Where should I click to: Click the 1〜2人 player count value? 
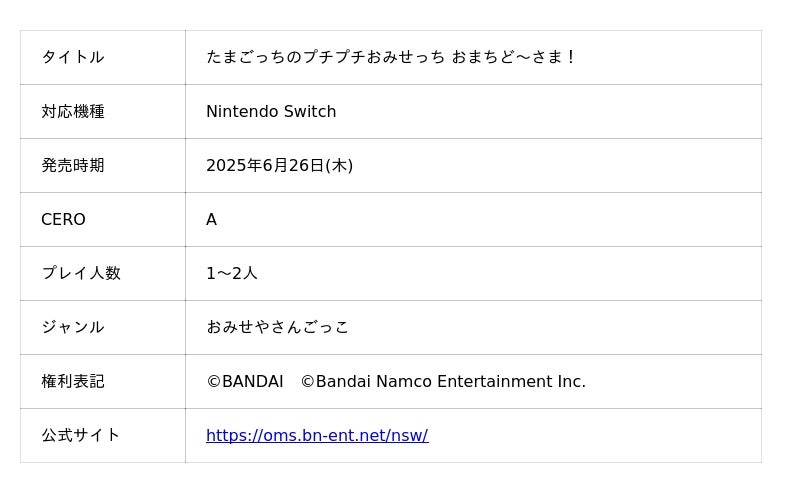point(231,273)
